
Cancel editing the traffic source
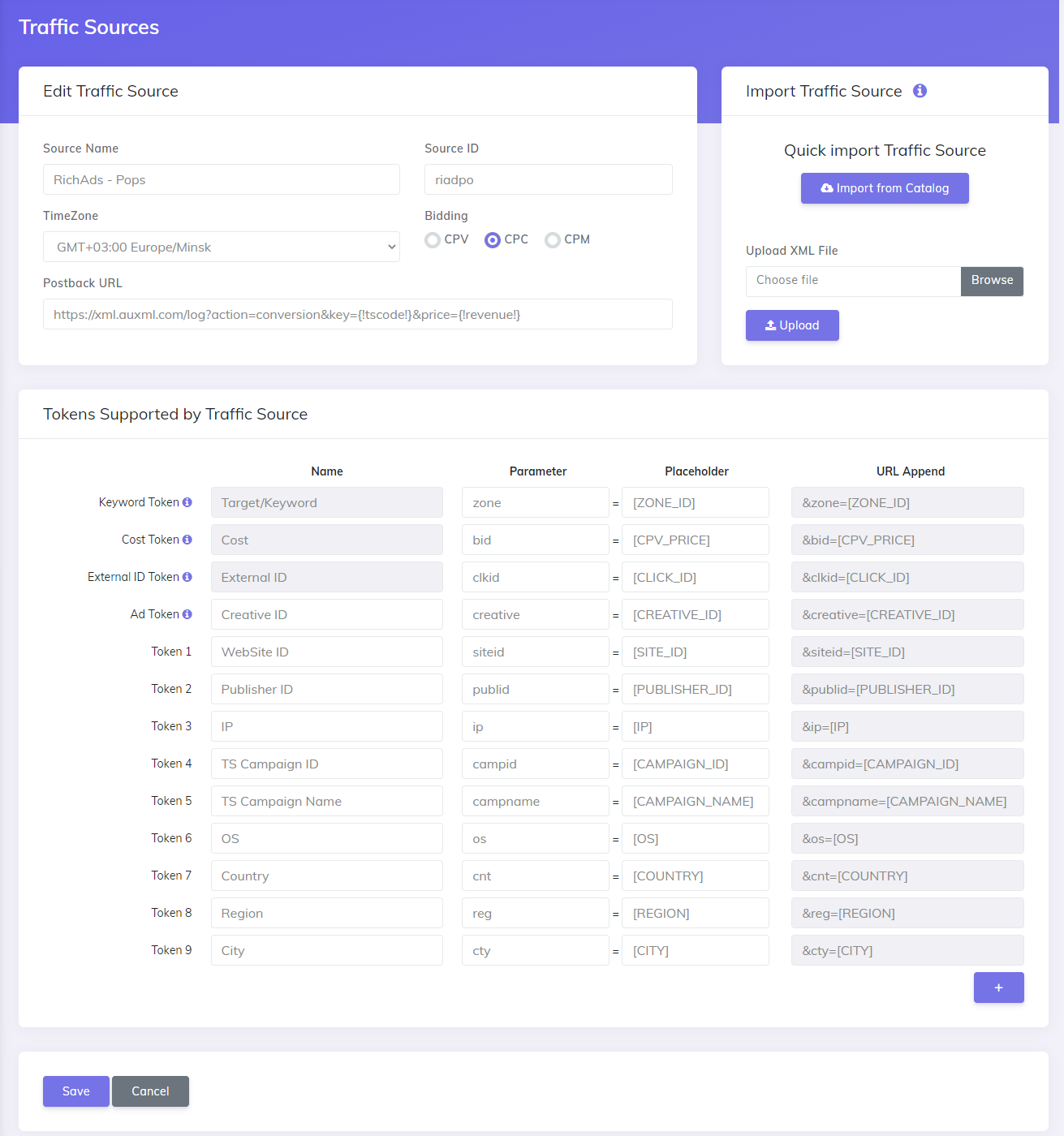click(x=150, y=1091)
